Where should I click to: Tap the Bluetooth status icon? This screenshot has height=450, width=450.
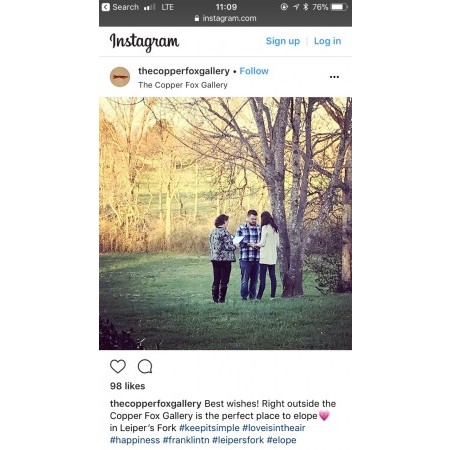click(x=306, y=7)
